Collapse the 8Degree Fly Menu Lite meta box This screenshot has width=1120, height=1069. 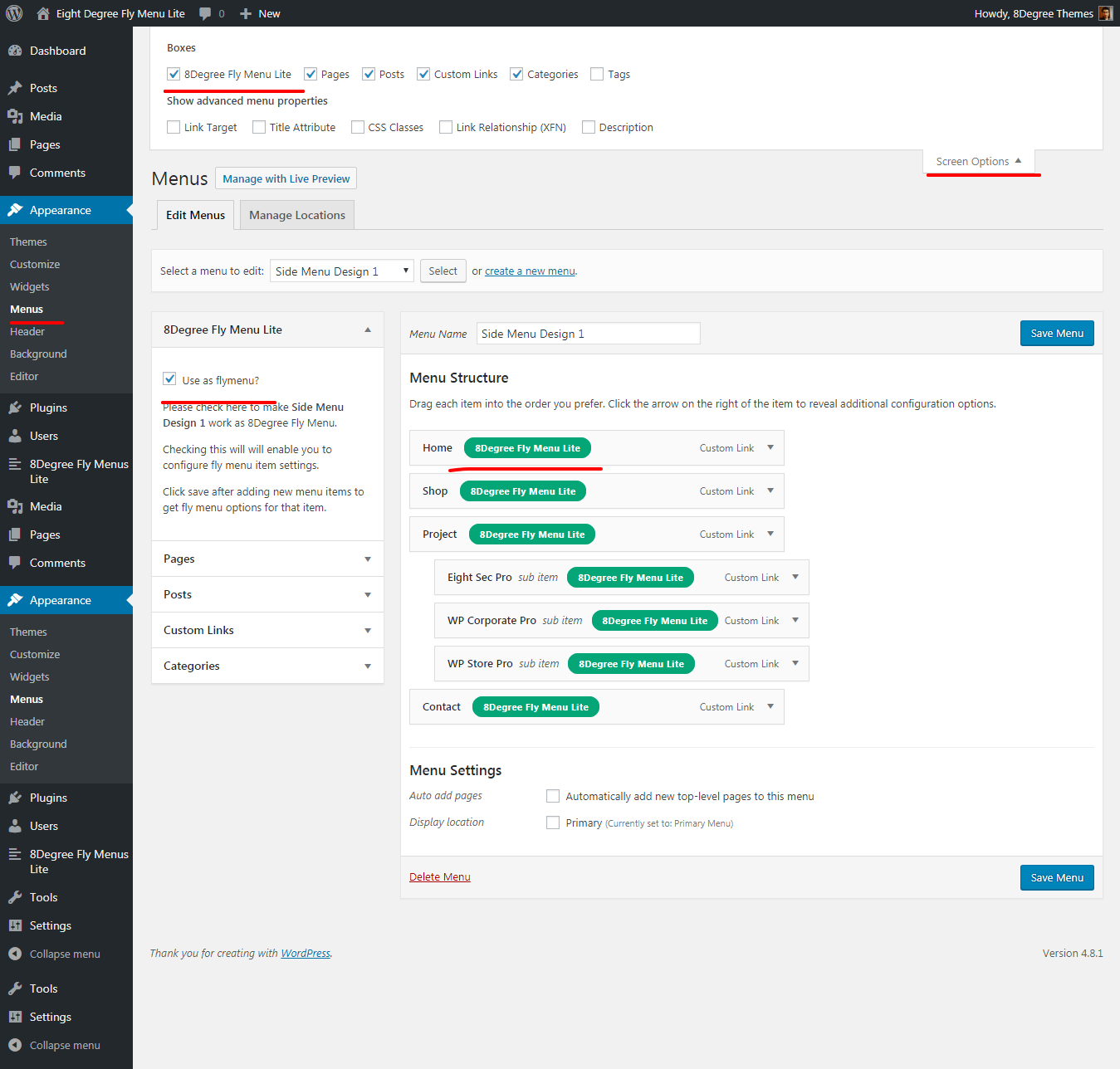pos(368,329)
